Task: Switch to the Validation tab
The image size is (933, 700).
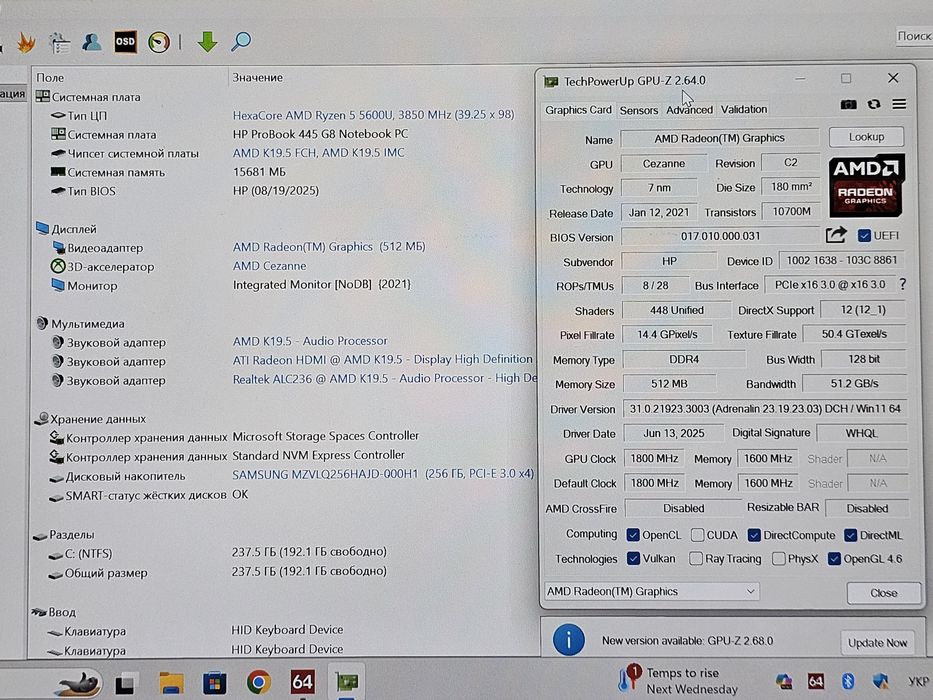Action: (x=744, y=110)
